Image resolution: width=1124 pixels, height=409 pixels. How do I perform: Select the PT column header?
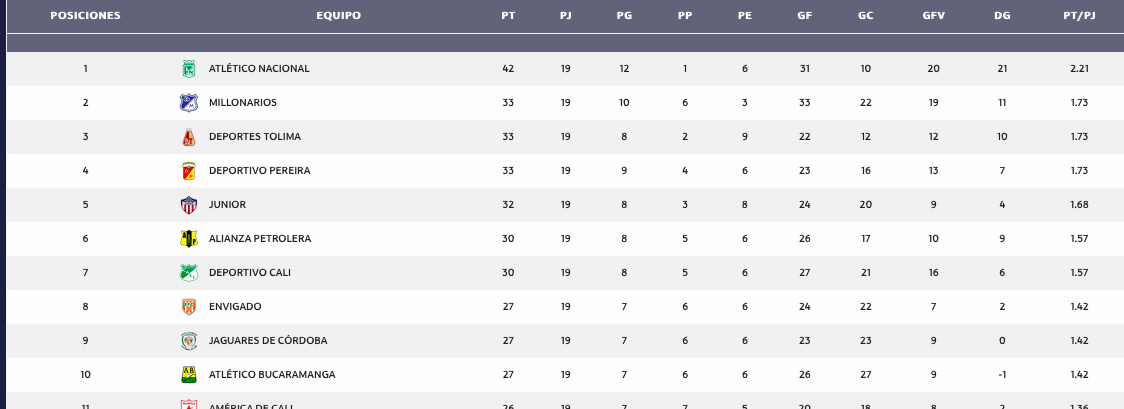click(x=508, y=16)
